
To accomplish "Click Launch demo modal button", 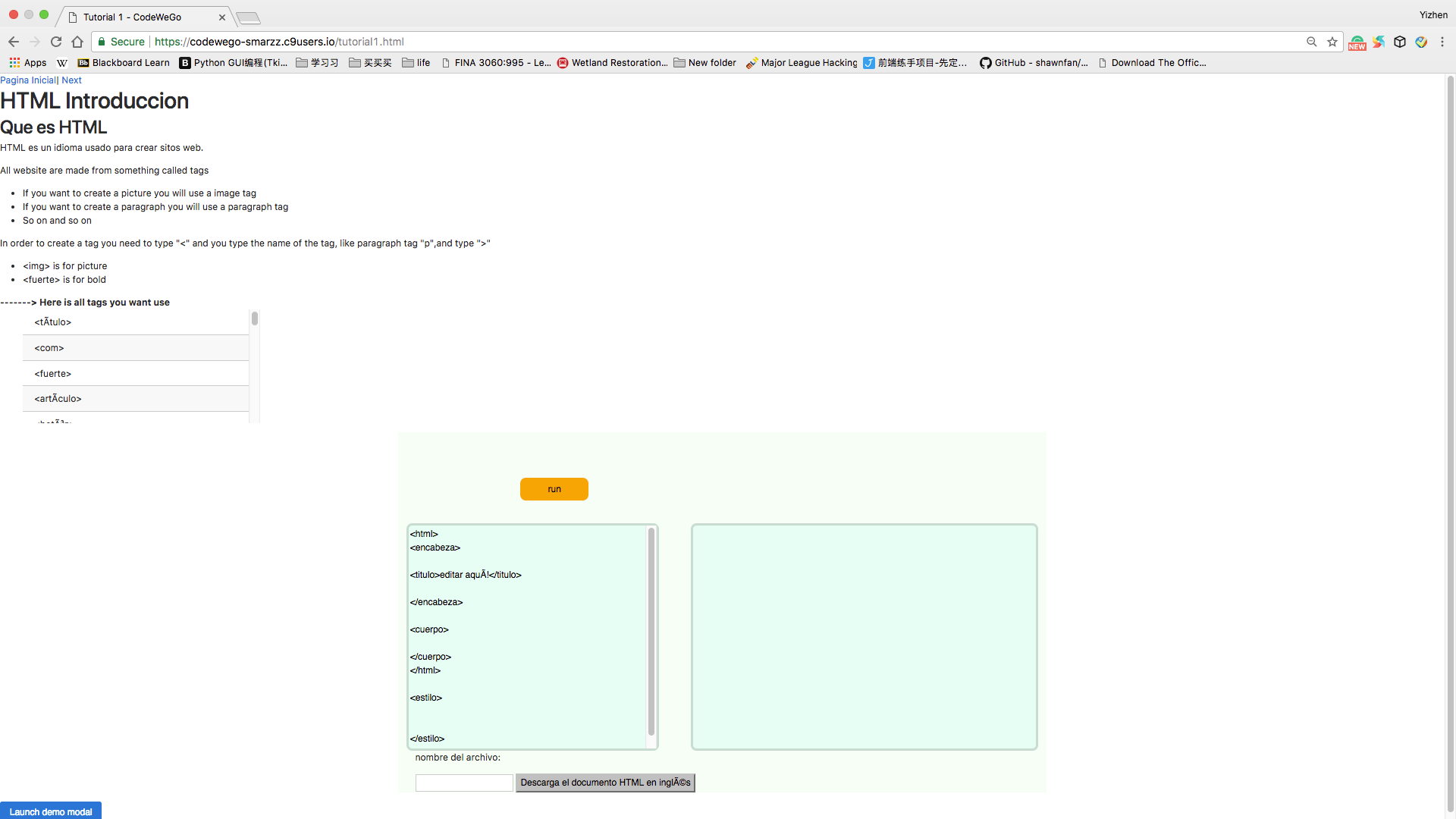I will (51, 811).
